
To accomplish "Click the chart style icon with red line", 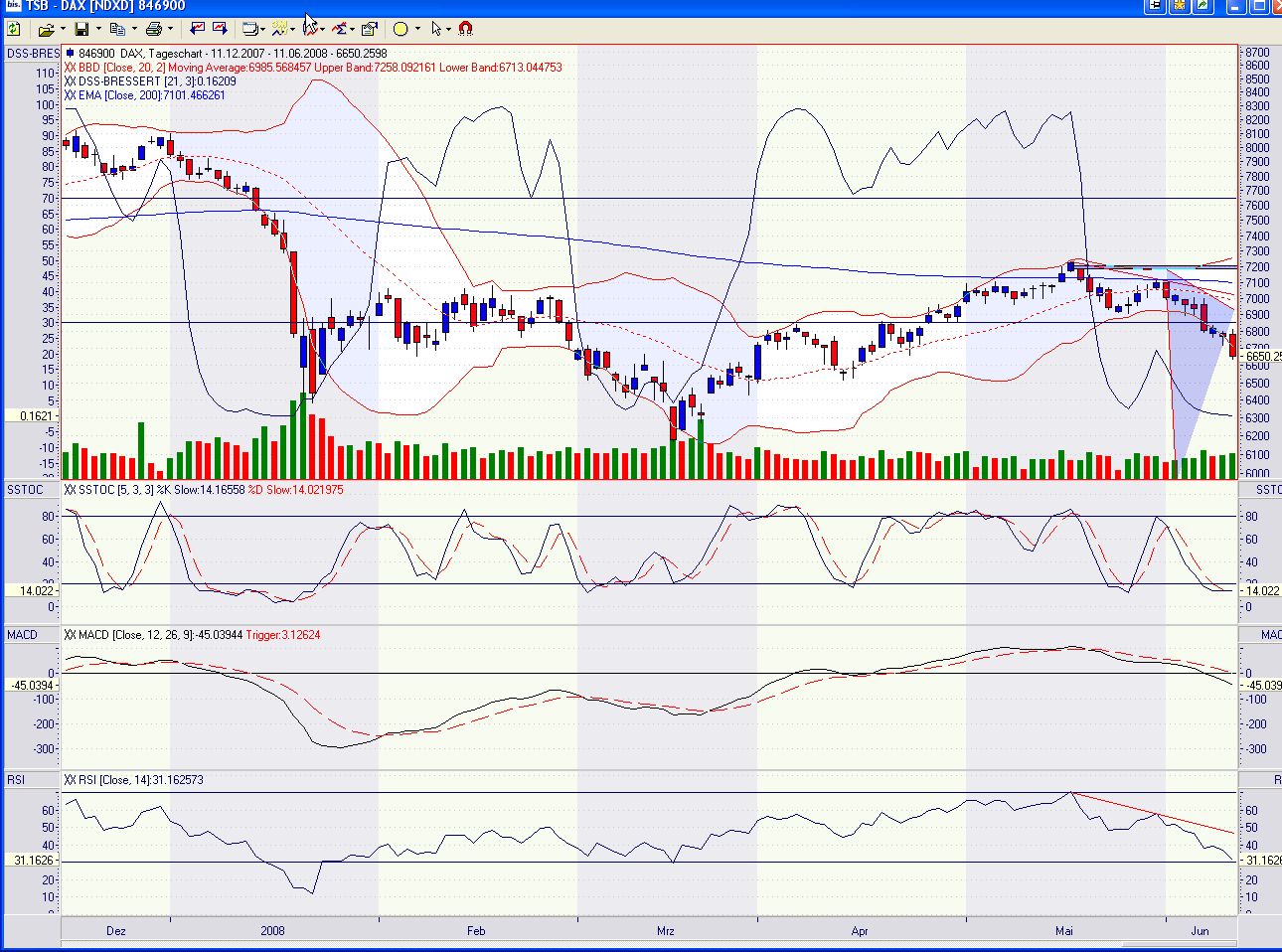I will coord(309,30).
